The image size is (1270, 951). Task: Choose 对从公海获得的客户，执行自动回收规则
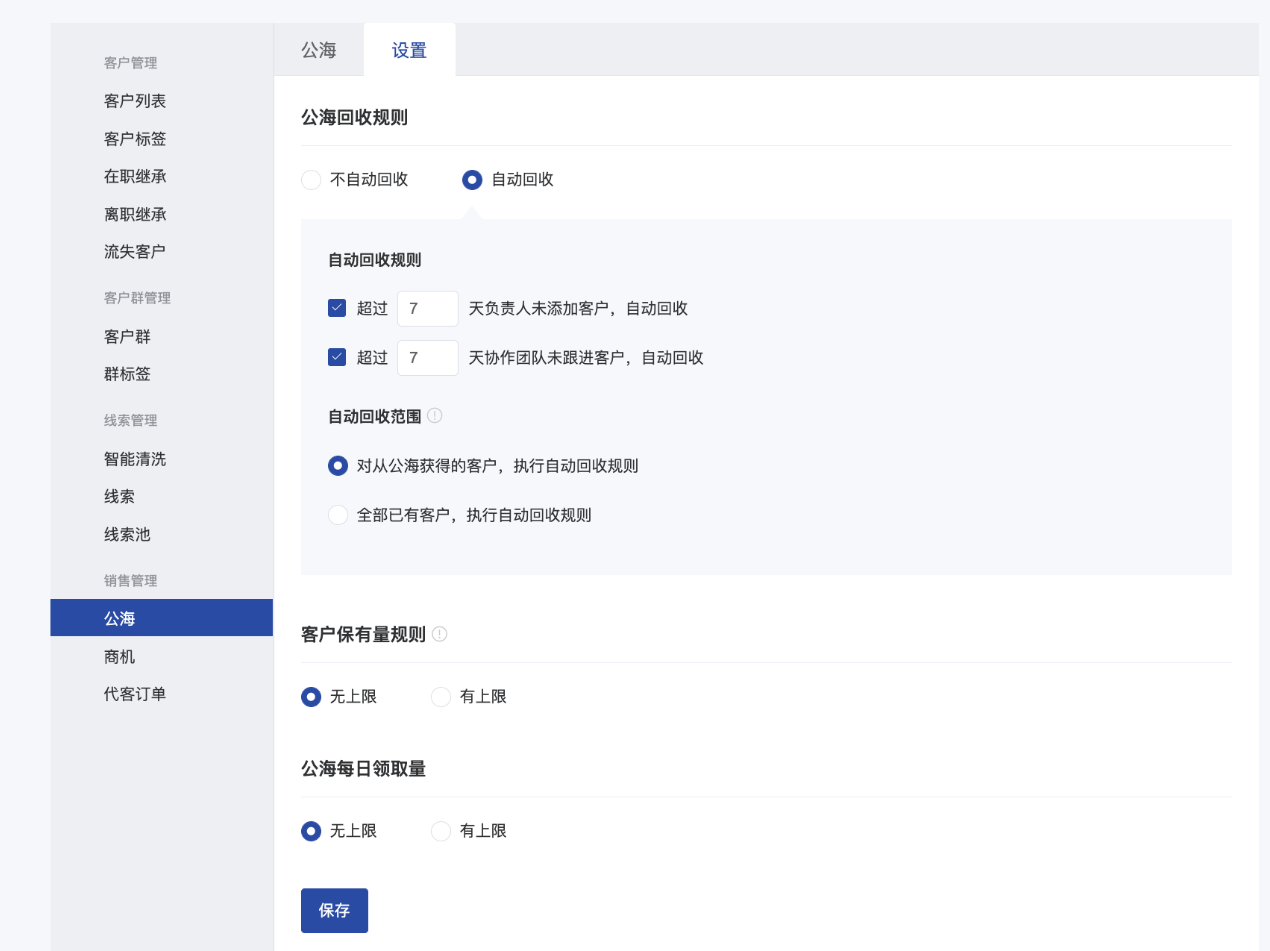tap(338, 466)
